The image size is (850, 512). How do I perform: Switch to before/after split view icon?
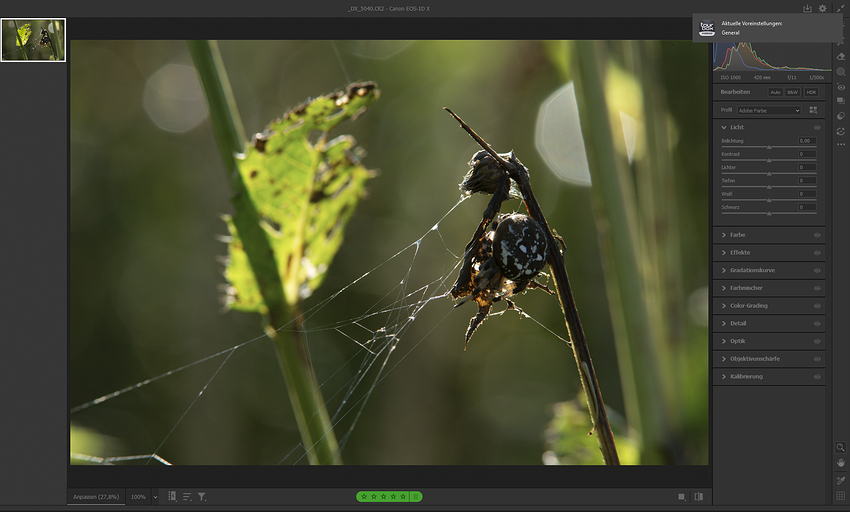tap(698, 496)
